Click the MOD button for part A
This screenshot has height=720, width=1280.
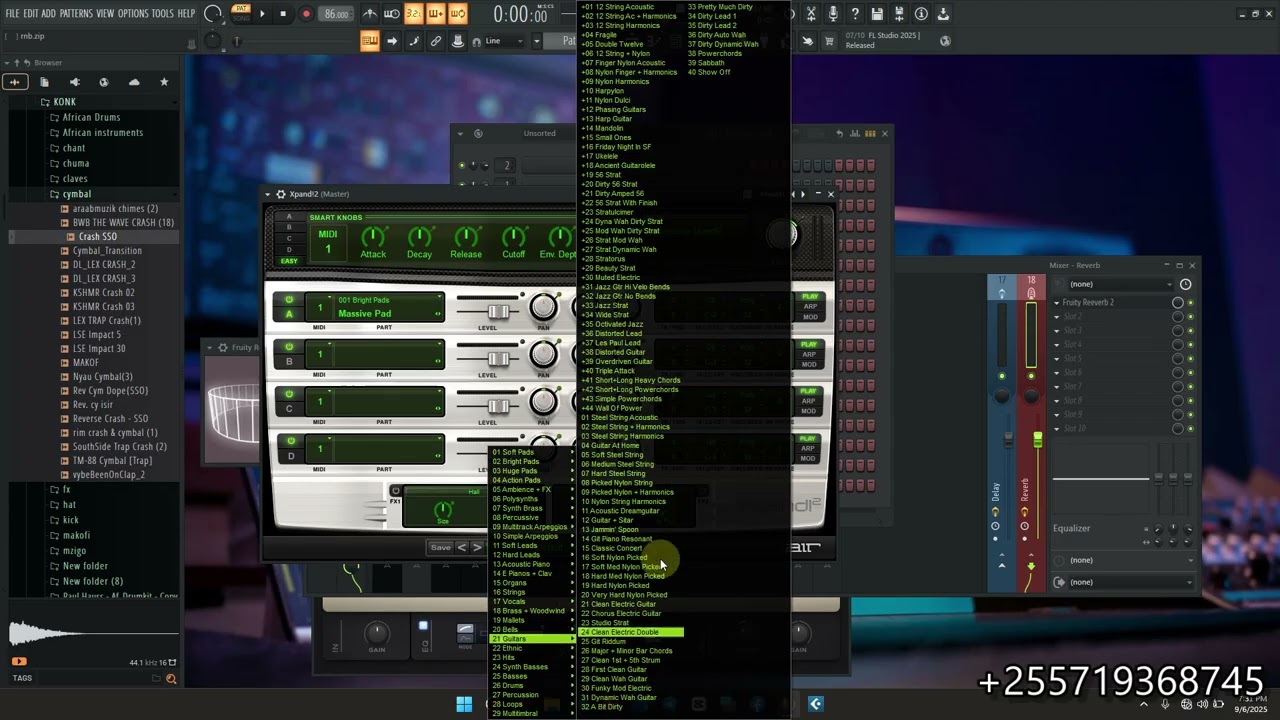point(810,317)
